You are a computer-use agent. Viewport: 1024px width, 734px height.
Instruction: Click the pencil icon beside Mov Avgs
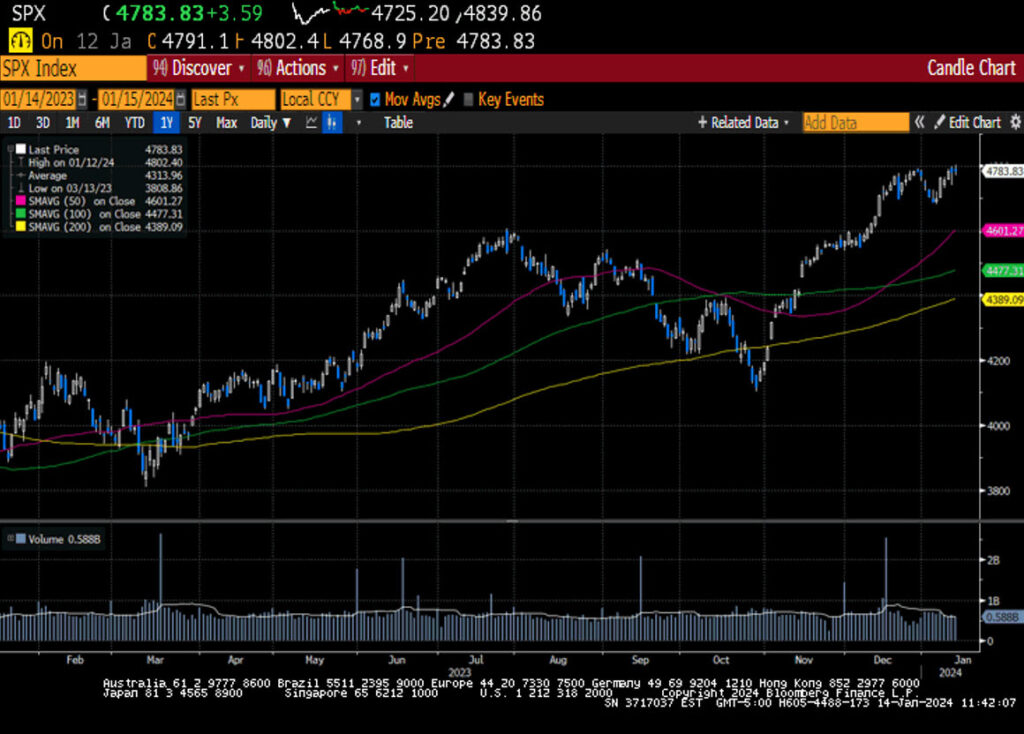pos(449,100)
